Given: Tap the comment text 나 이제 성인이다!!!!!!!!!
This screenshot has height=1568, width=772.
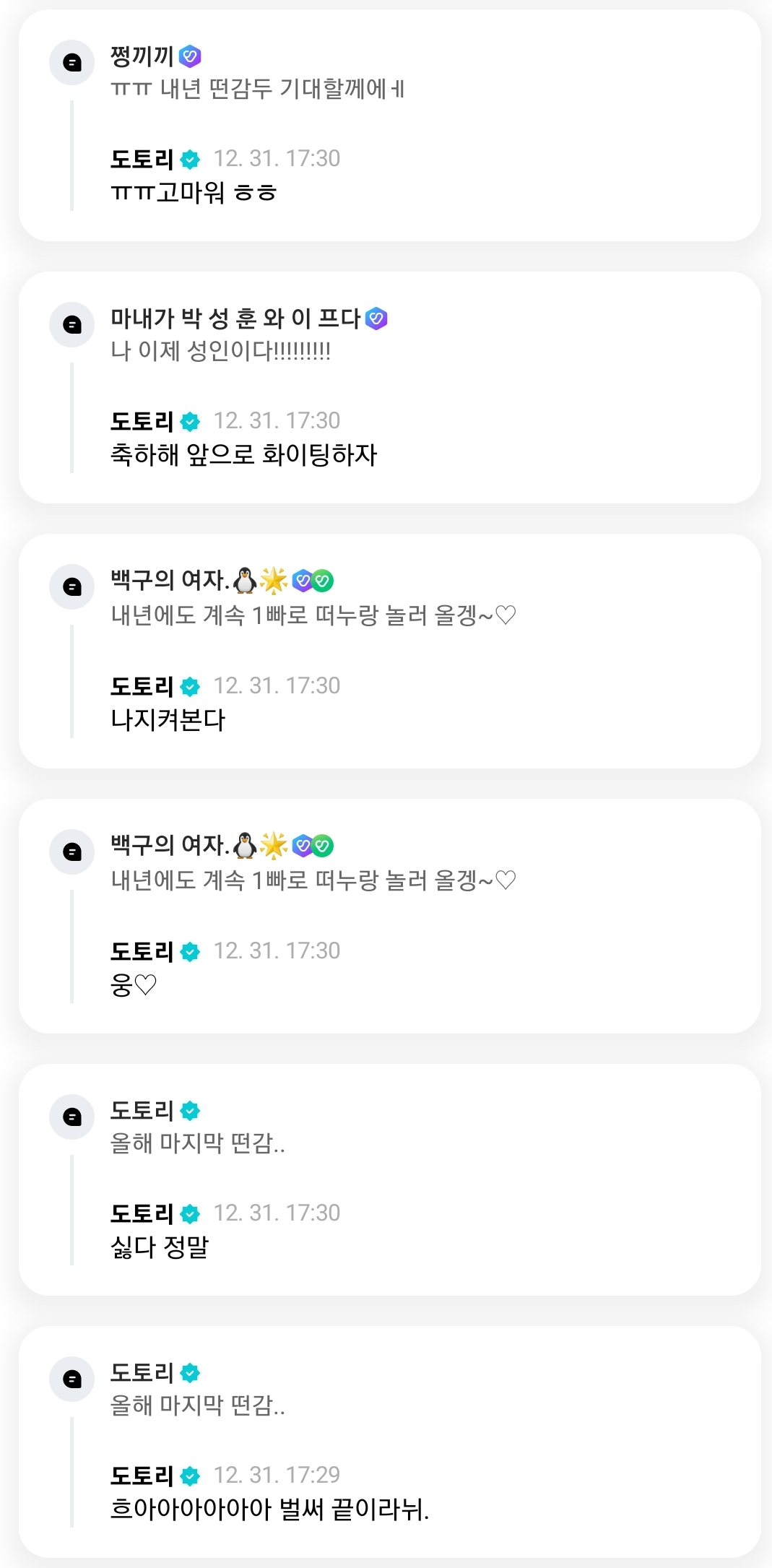Looking at the screenshot, I should (x=220, y=351).
